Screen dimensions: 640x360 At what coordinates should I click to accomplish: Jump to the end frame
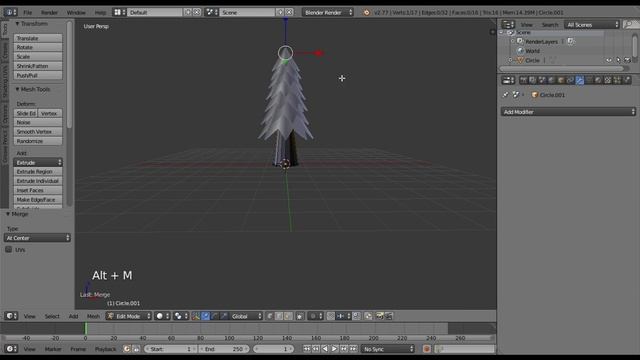353,349
